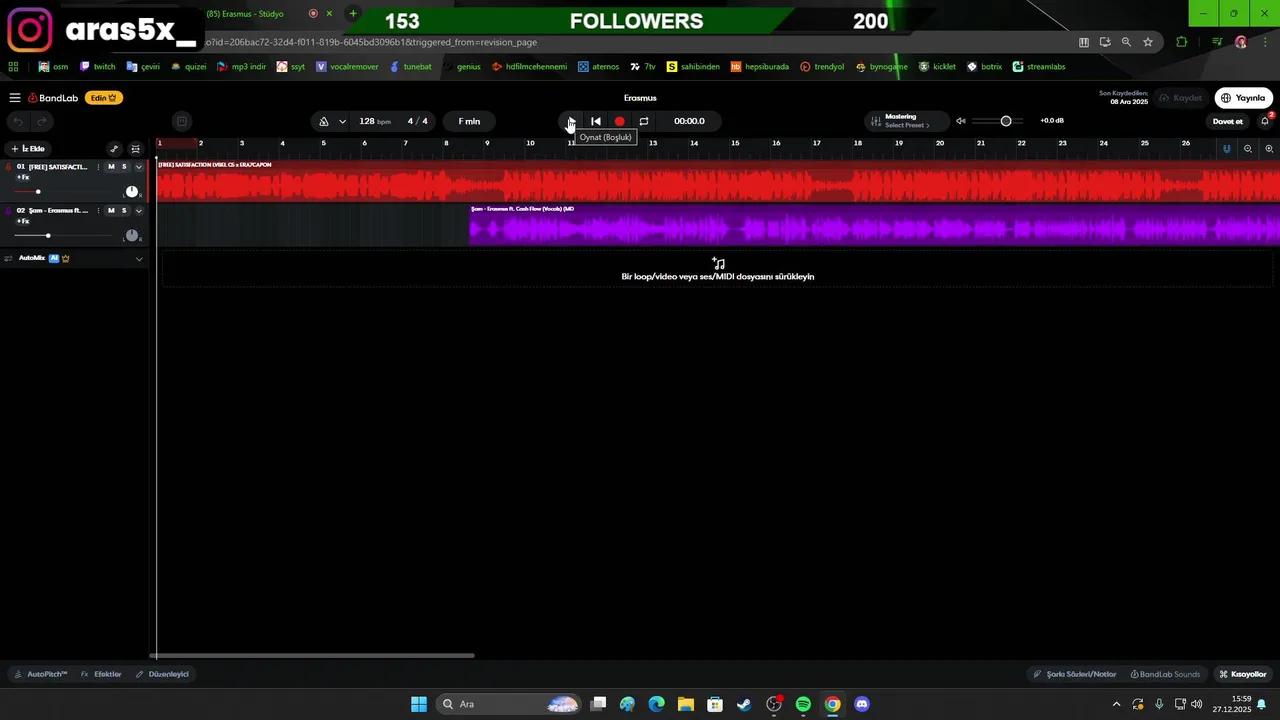Select the track 02 microphone icon
Image resolution: width=1280 pixels, height=720 pixels.
8,211
